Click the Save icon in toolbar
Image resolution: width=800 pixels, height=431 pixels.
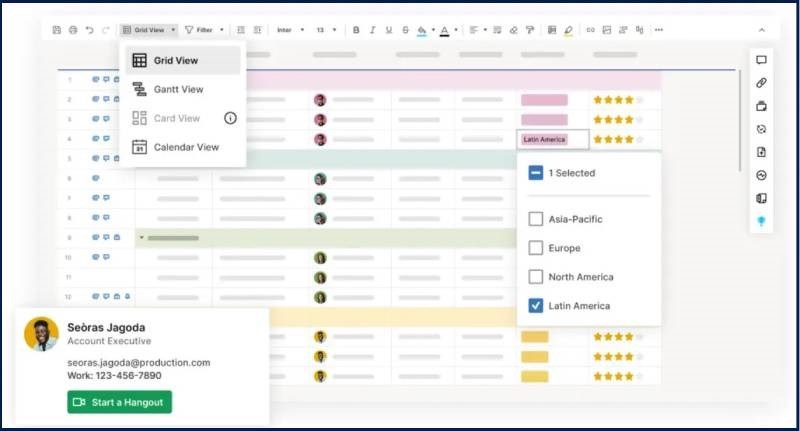pyautogui.click(x=57, y=30)
